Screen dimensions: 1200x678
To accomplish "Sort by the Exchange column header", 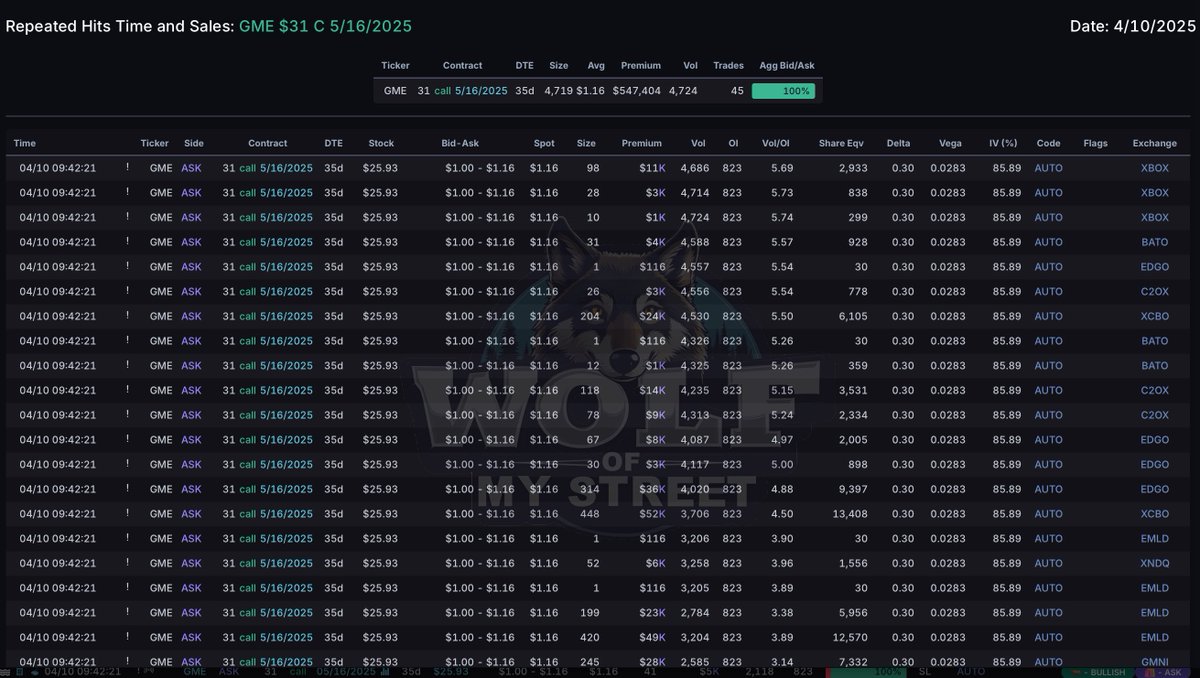I will pos(1155,143).
